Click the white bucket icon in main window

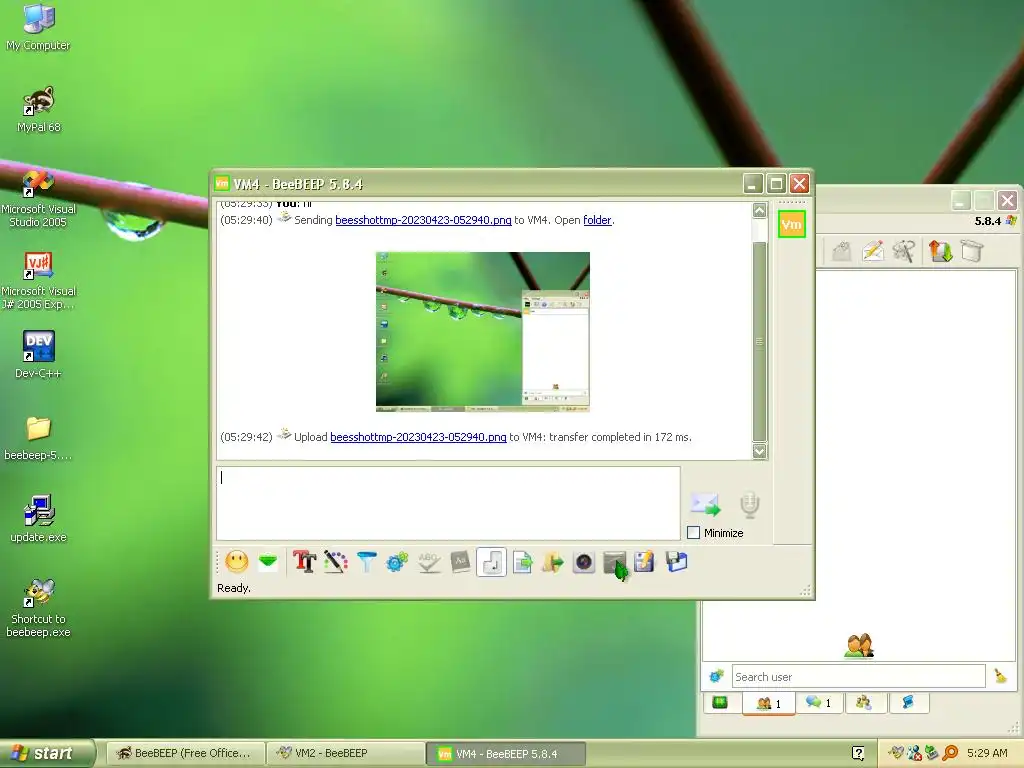pyautogui.click(x=972, y=251)
